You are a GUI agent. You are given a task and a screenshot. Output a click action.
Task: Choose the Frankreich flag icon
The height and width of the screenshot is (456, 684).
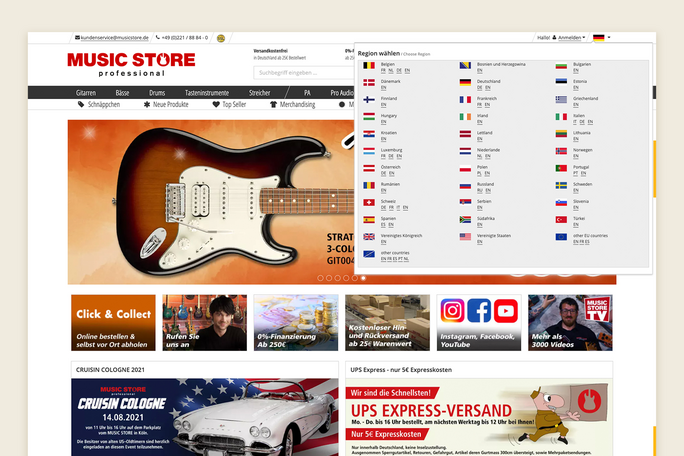[x=465, y=99]
